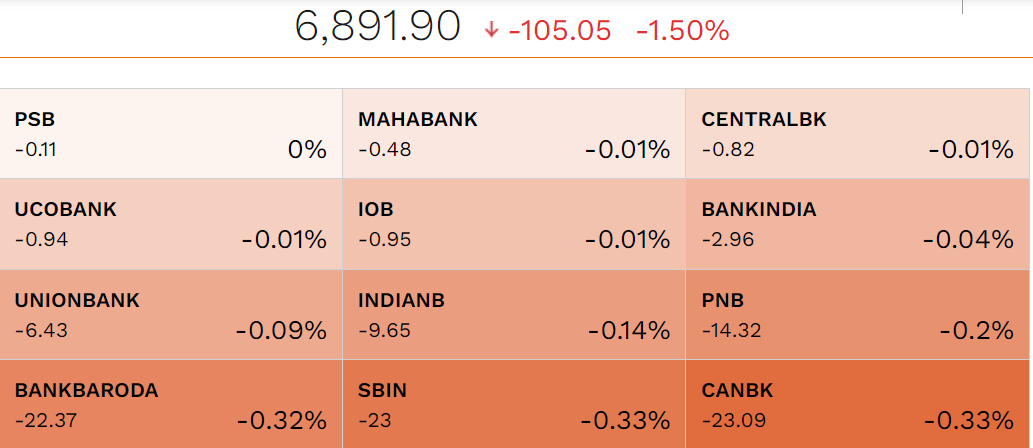Viewport: 1033px width, 448px height.
Task: Click the -1.50% index percentage change
Action: click(x=682, y=31)
